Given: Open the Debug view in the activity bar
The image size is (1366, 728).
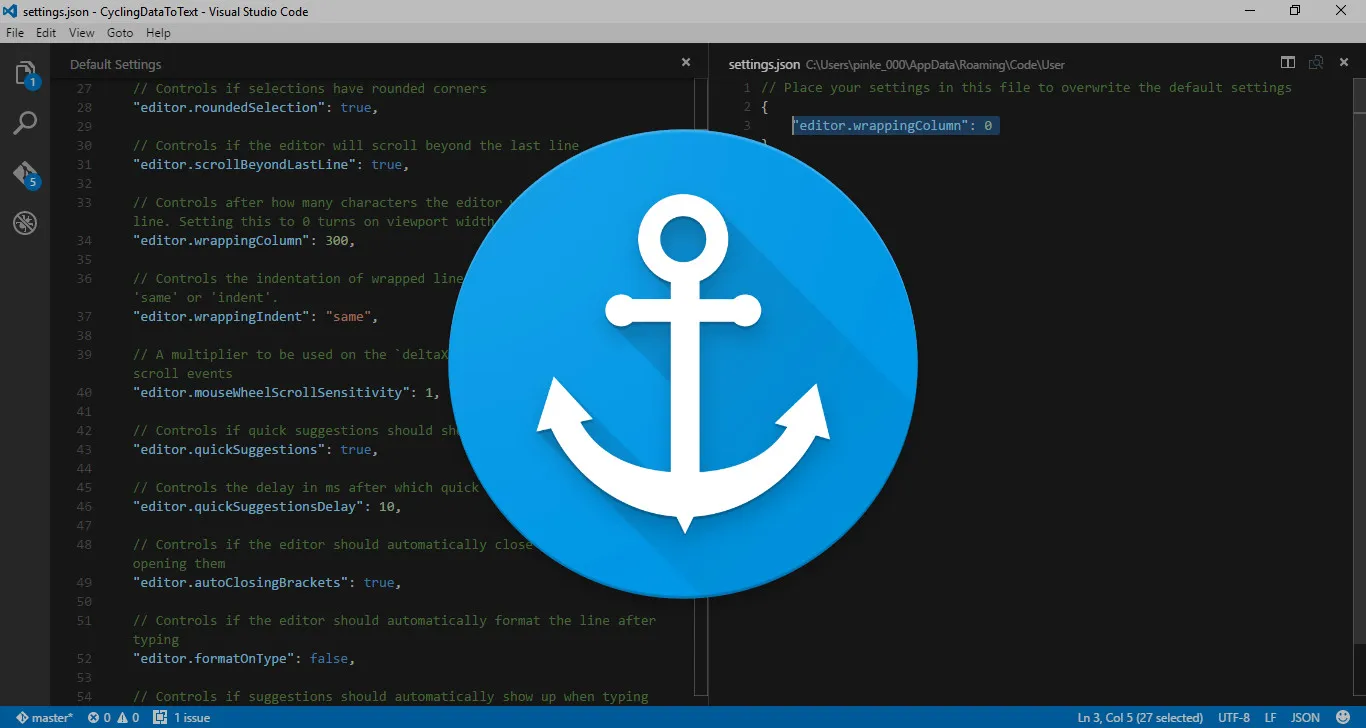Looking at the screenshot, I should pyautogui.click(x=25, y=222).
